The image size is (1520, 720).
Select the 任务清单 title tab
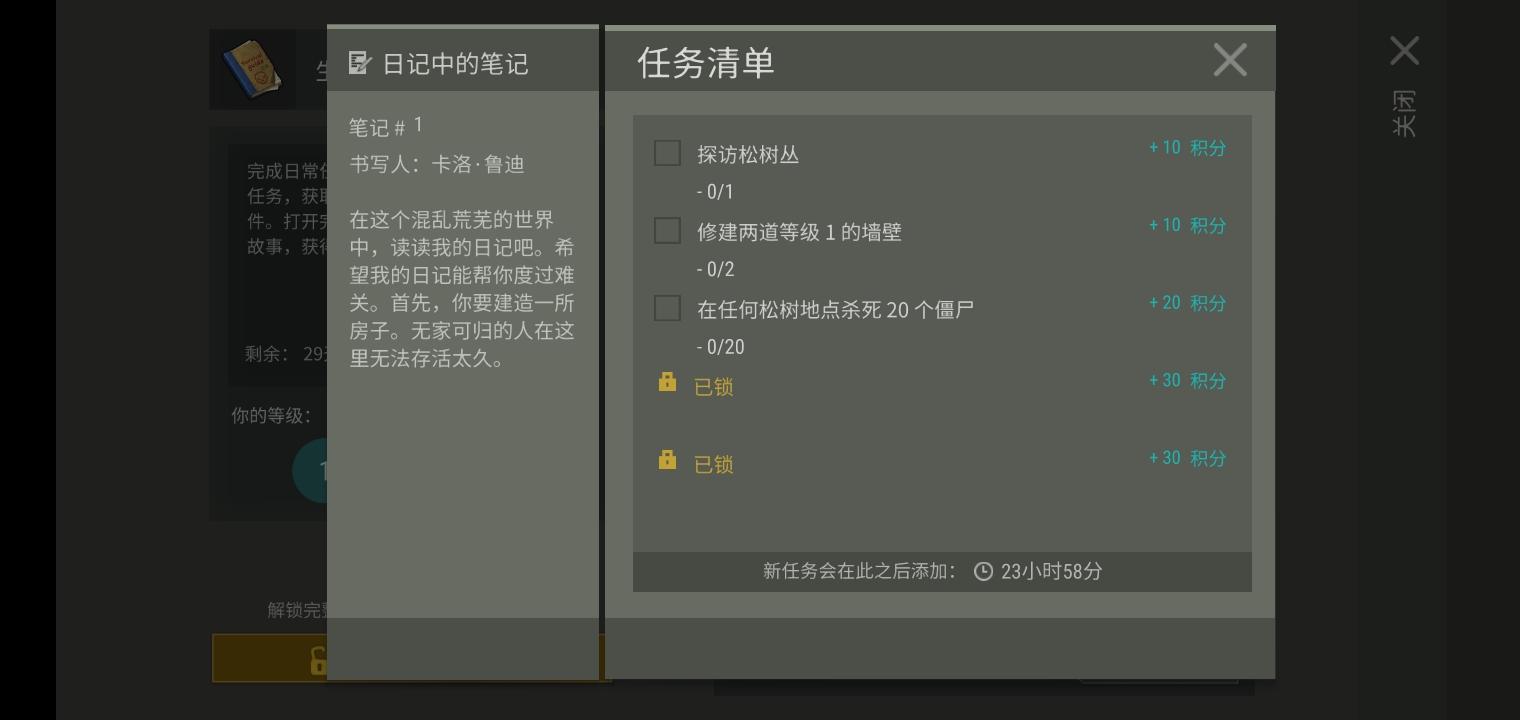pos(706,62)
